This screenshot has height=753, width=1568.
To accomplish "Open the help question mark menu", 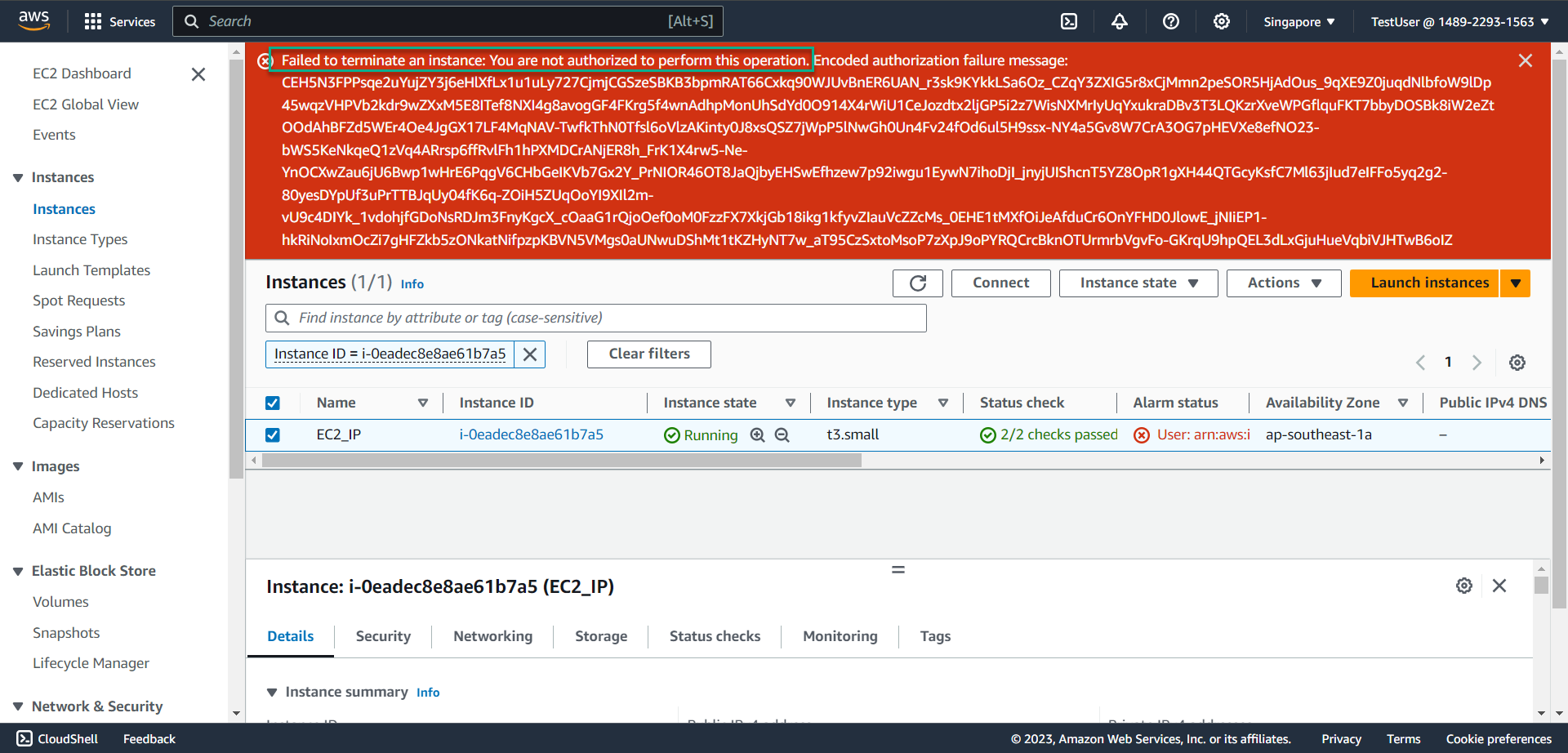I will (1171, 21).
